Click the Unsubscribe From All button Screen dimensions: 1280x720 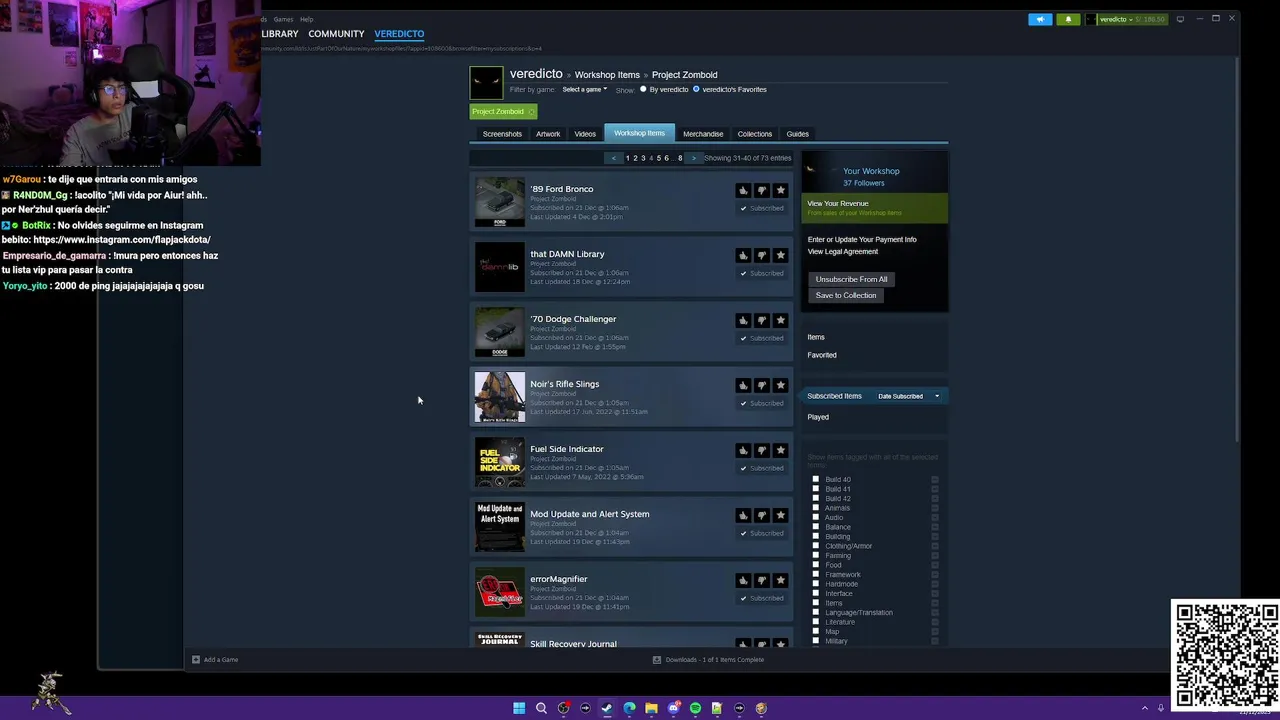[851, 279]
